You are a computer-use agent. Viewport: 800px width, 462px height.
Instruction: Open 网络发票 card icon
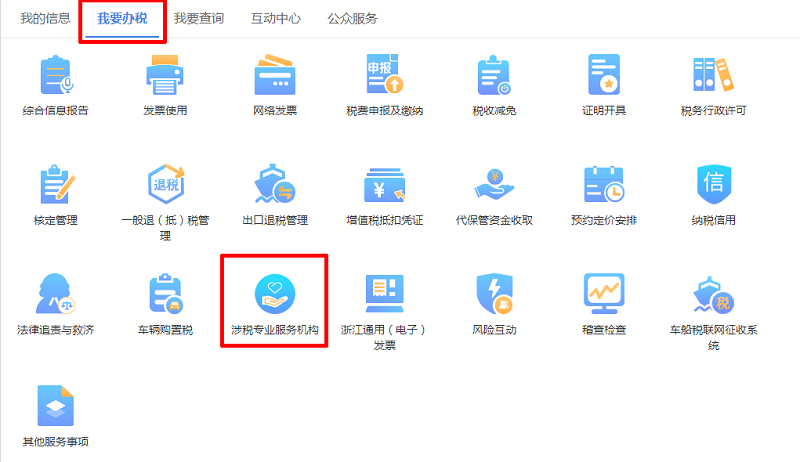275,76
